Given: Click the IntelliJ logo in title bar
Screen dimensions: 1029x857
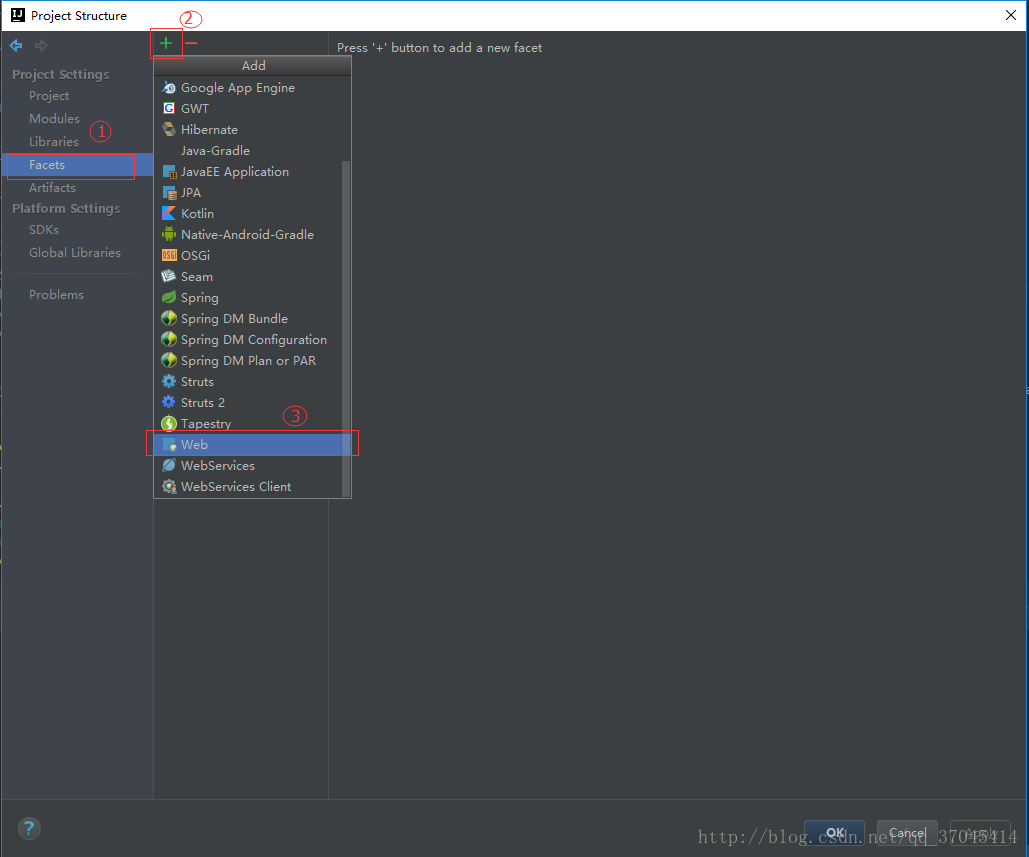Looking at the screenshot, I should (x=18, y=15).
